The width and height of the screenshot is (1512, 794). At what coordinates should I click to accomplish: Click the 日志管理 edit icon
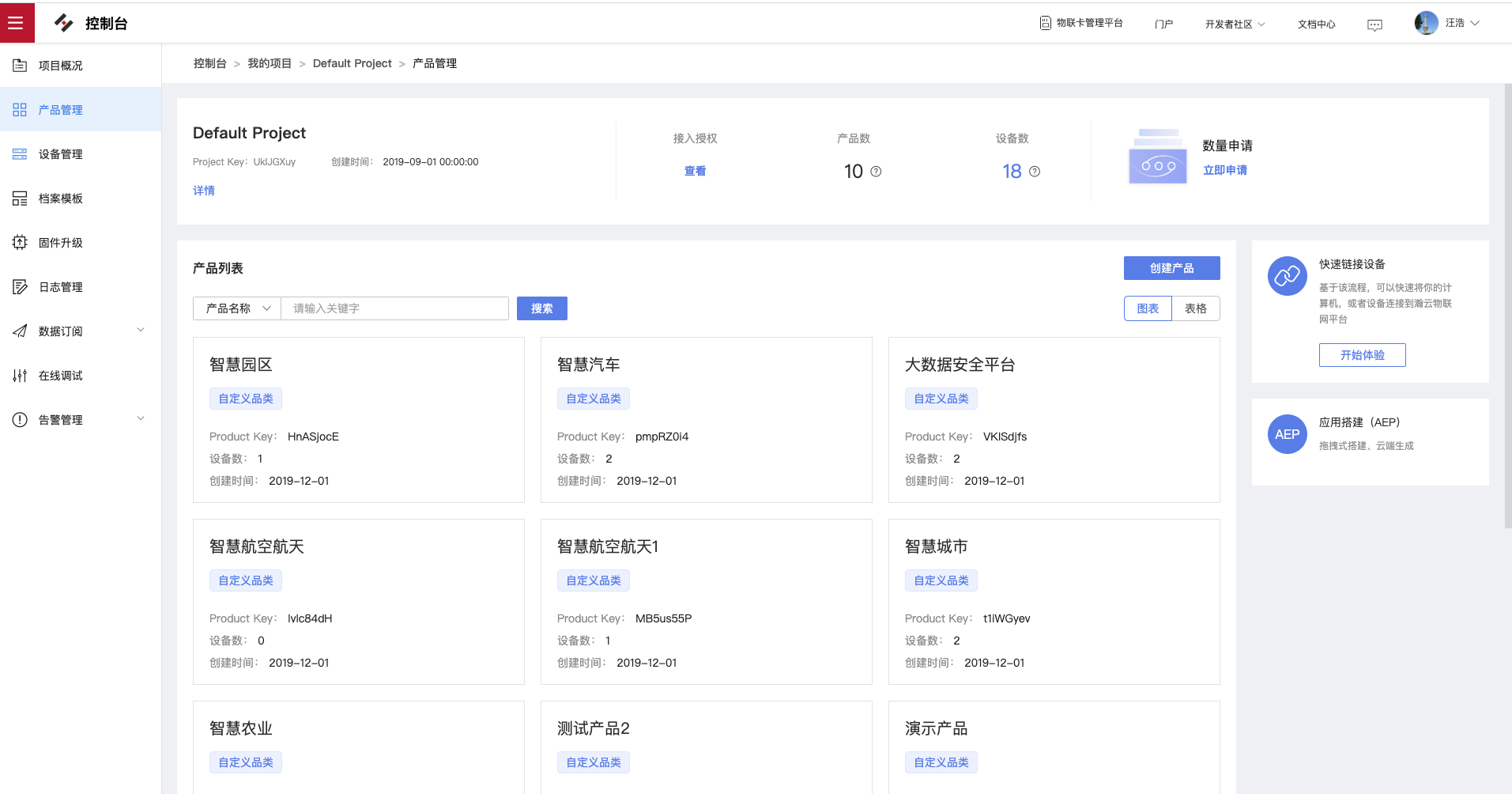pos(20,287)
